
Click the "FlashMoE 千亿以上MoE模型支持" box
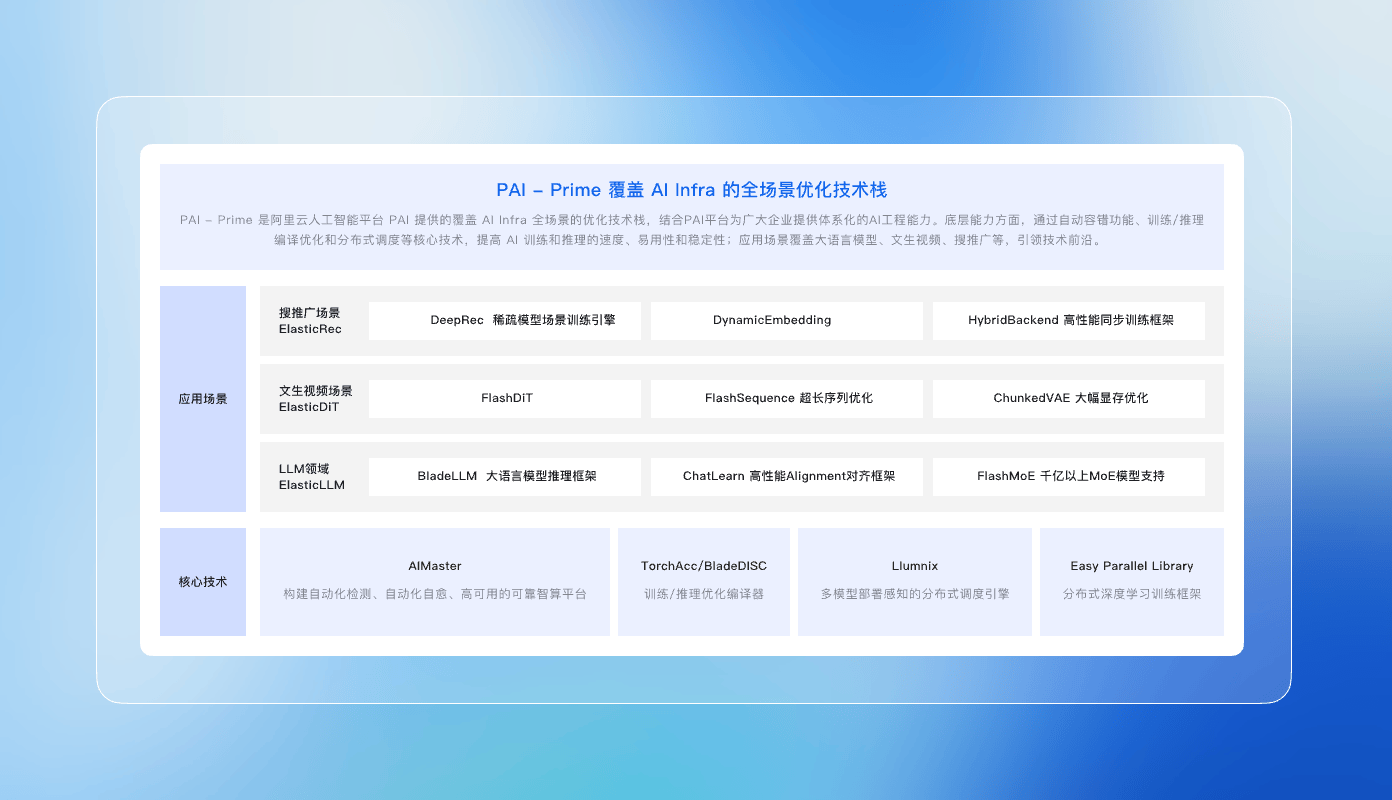(x=1069, y=477)
